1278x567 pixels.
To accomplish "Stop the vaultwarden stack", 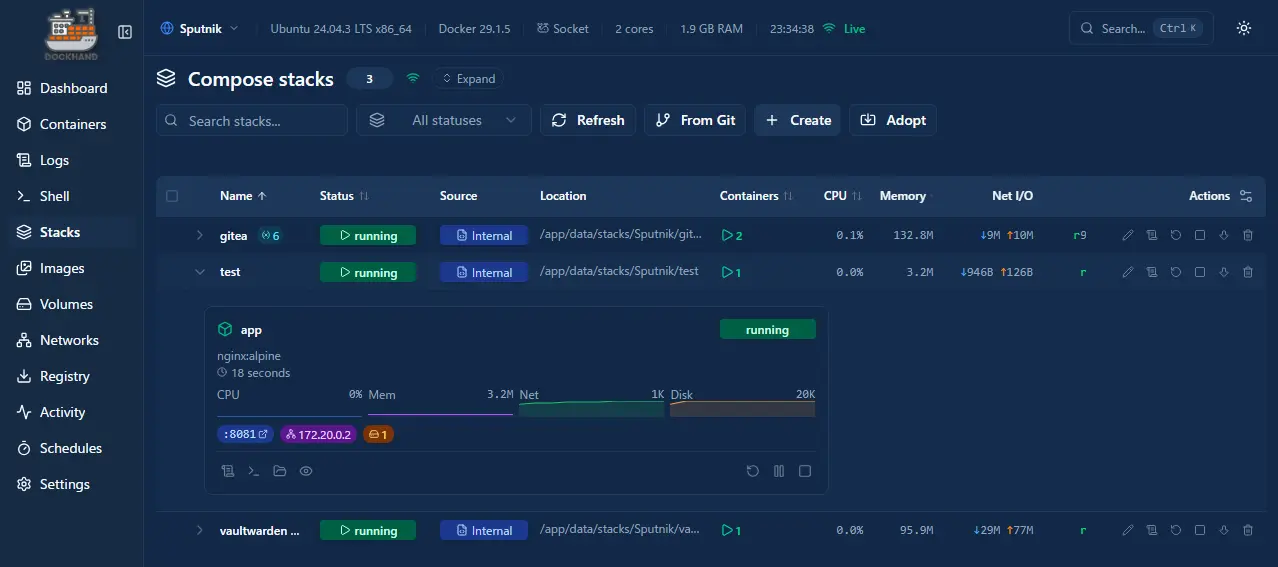I will coord(1200,531).
